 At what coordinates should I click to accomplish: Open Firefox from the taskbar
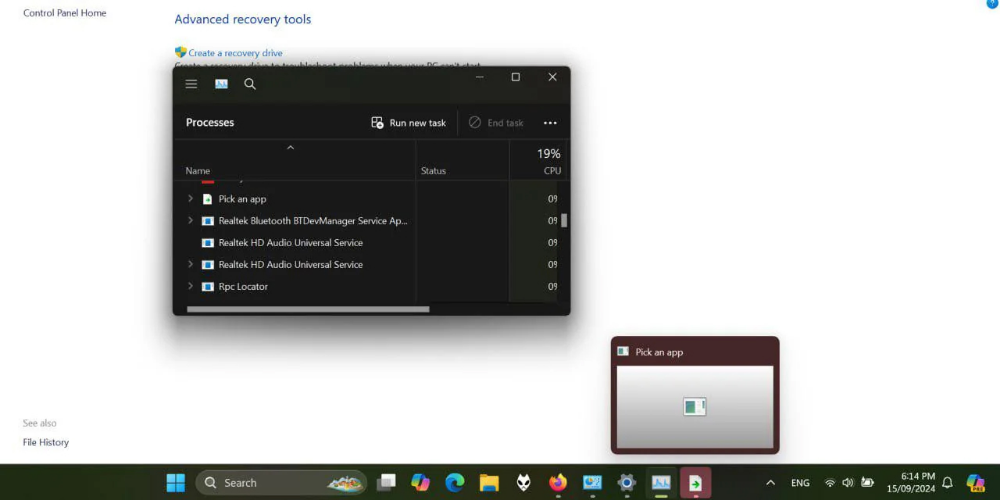(558, 483)
